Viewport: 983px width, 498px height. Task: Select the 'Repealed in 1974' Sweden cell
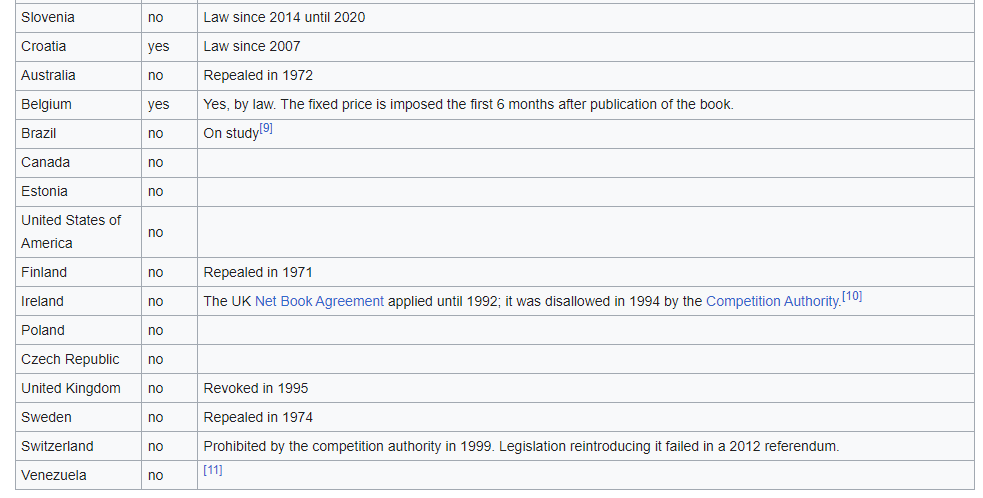[x=586, y=418]
